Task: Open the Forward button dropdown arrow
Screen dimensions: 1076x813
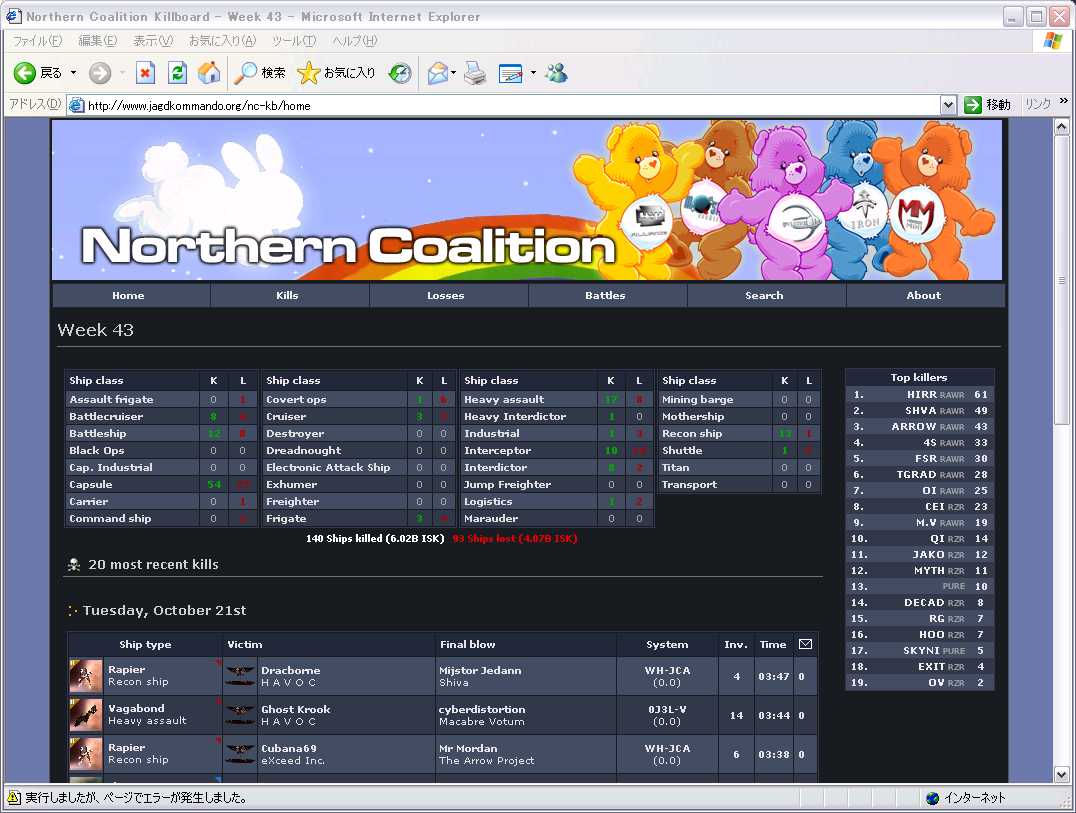Action: 123,73
